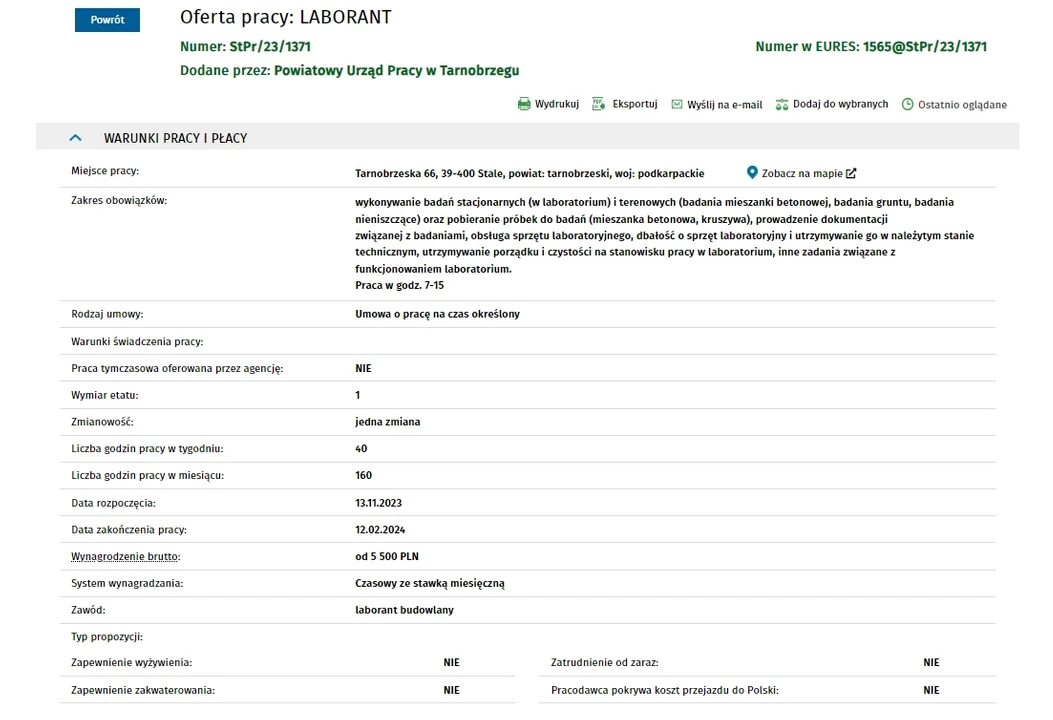
Task: Click the export file icon
Action: coord(598,104)
